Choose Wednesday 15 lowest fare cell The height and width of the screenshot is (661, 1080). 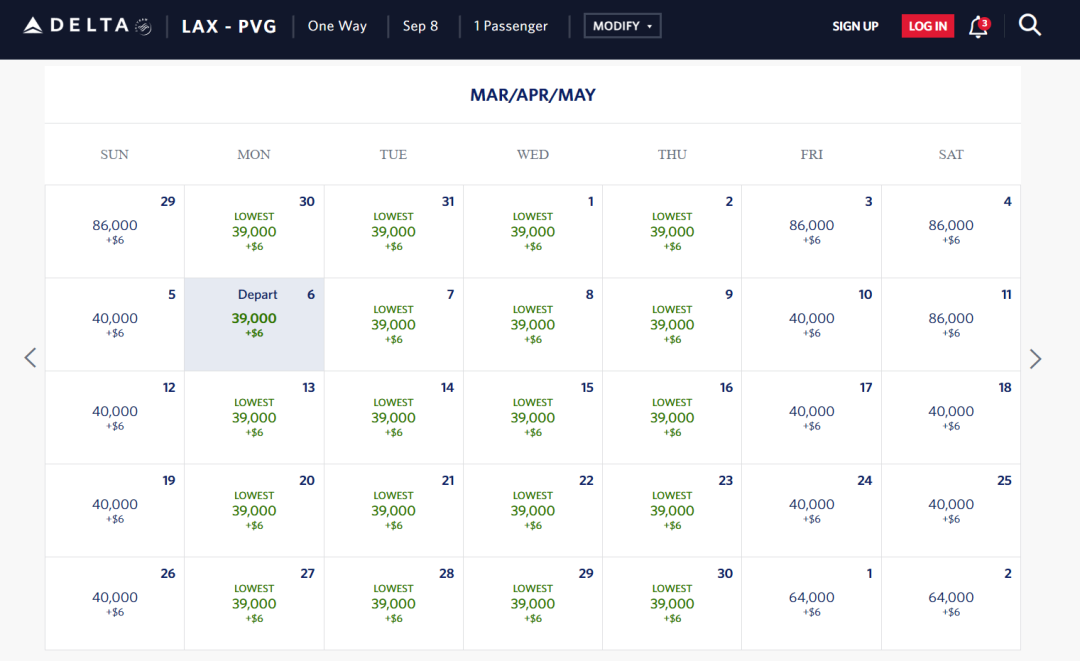pos(533,418)
